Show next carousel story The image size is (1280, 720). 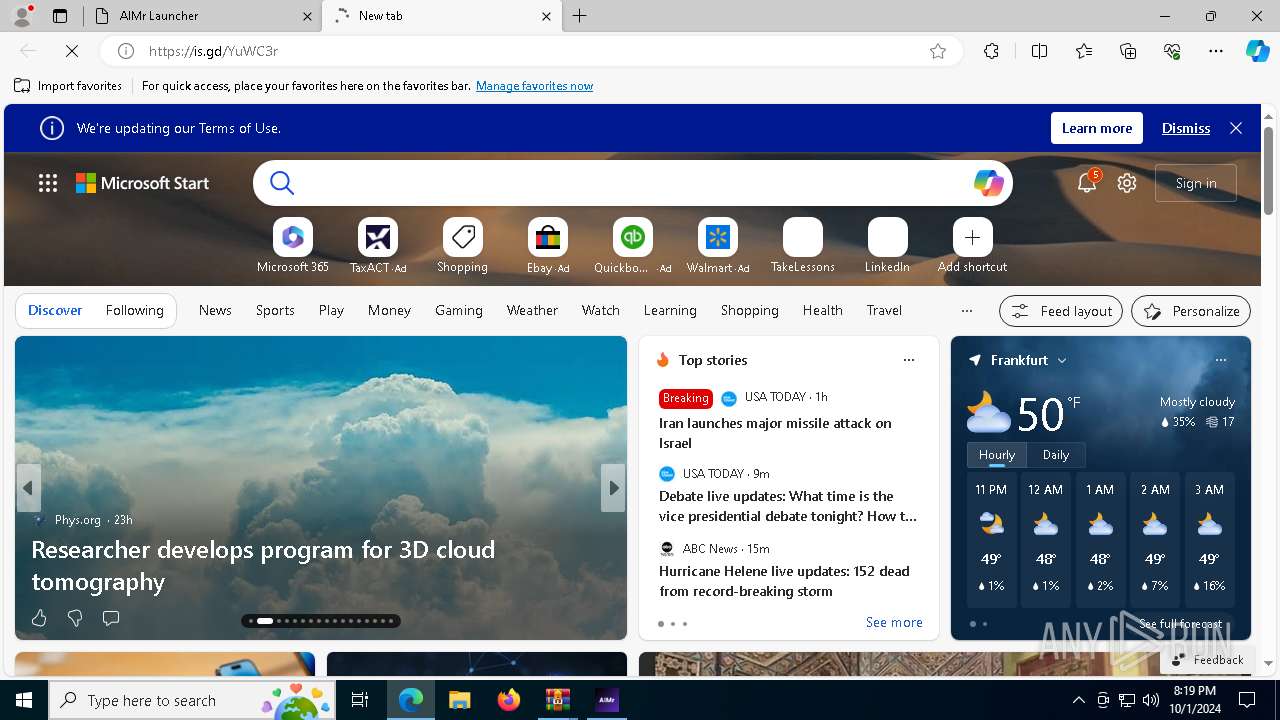[614, 488]
